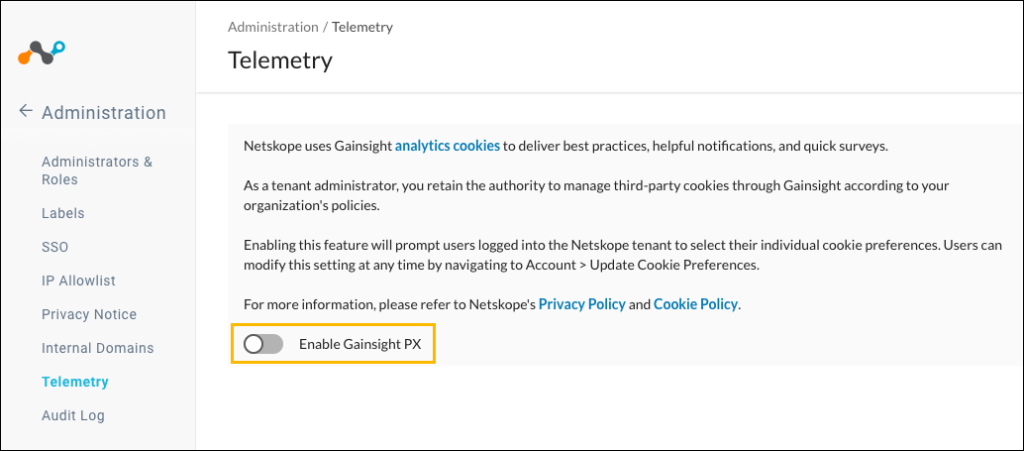
Task: Open Administrators & Roles in sidebar
Action: coord(97,170)
